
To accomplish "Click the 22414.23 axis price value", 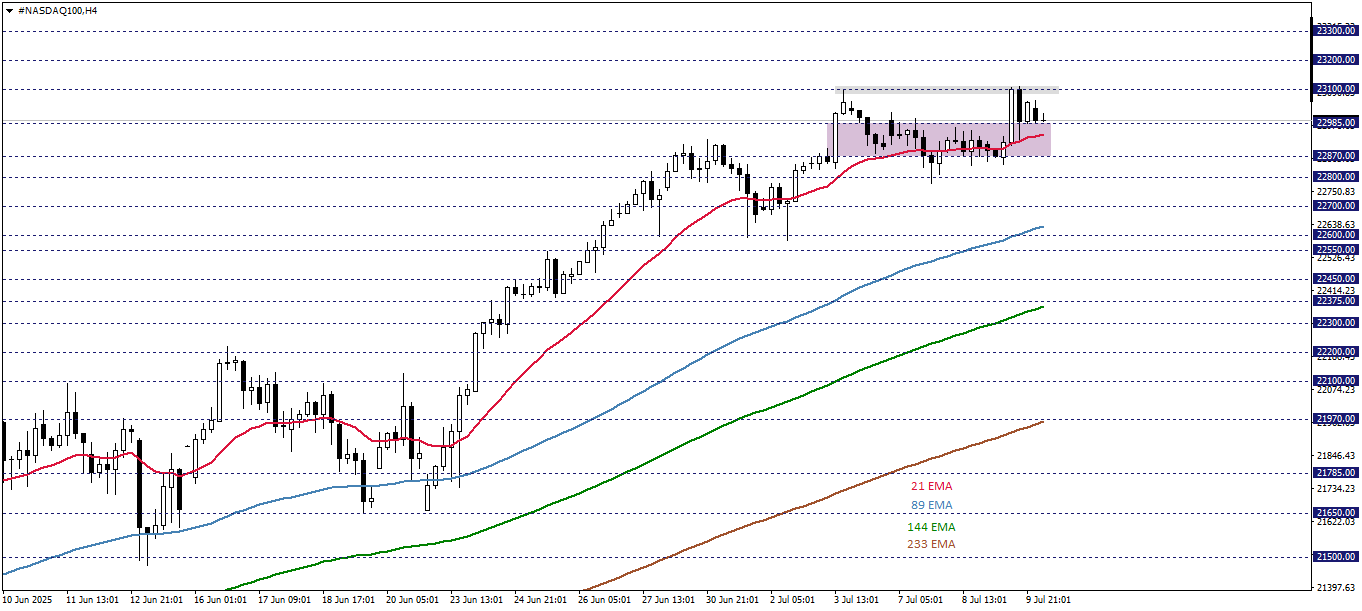I will (x=1337, y=290).
